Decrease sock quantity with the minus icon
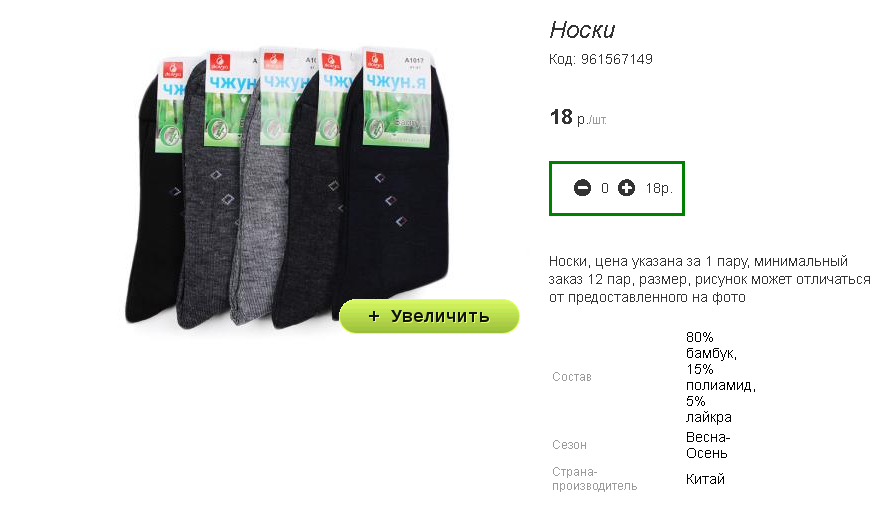 tap(582, 188)
